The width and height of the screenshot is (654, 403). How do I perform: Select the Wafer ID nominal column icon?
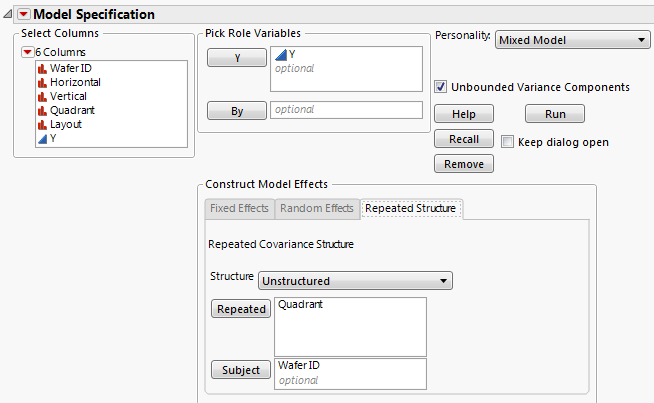pyautogui.click(x=42, y=68)
